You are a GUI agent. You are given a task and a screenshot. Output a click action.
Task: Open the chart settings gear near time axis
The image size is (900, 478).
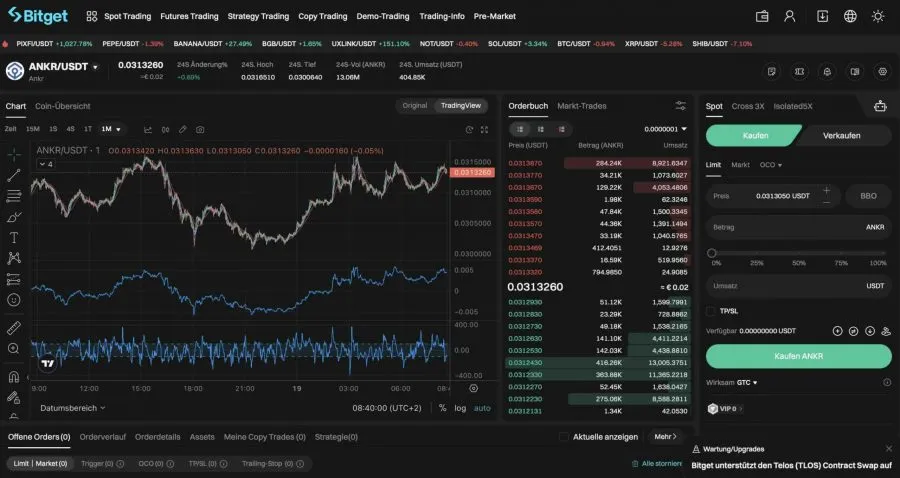(474, 388)
